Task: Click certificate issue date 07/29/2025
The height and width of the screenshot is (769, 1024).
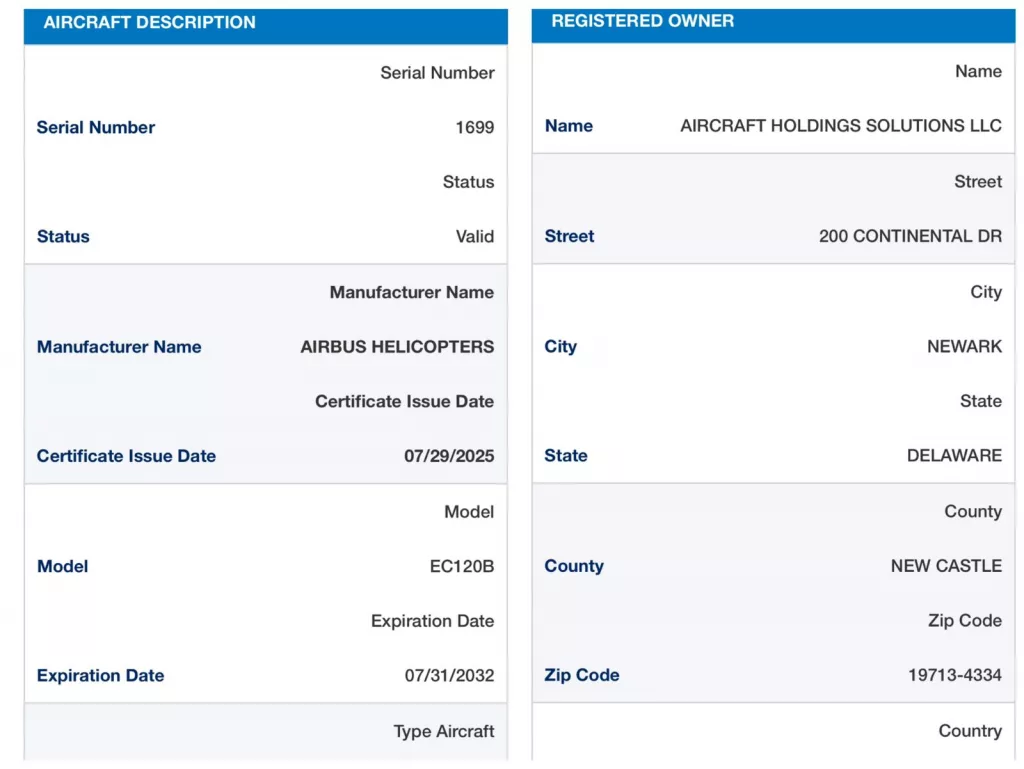Action: pos(449,456)
